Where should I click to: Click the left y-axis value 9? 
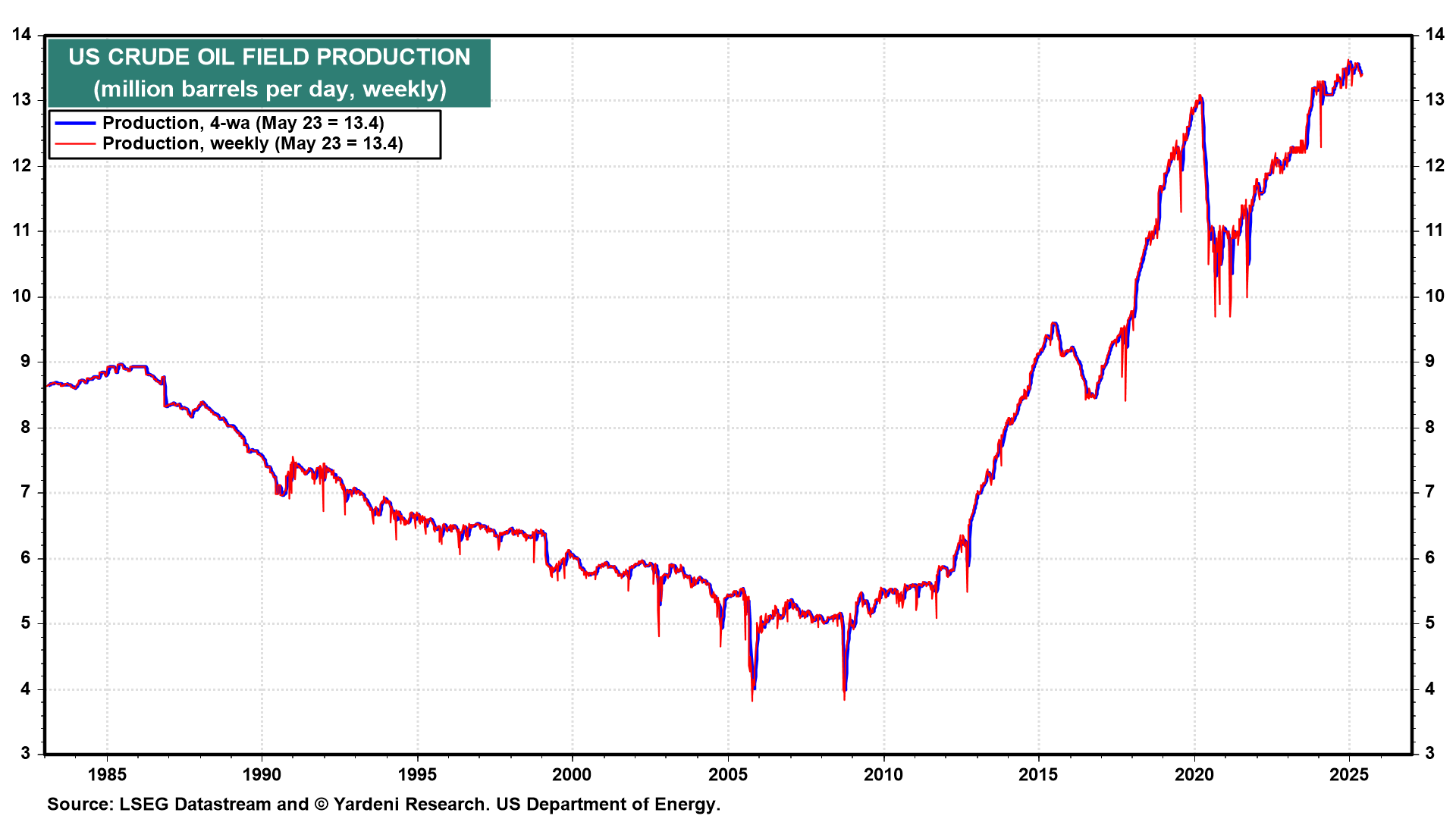tap(26, 362)
